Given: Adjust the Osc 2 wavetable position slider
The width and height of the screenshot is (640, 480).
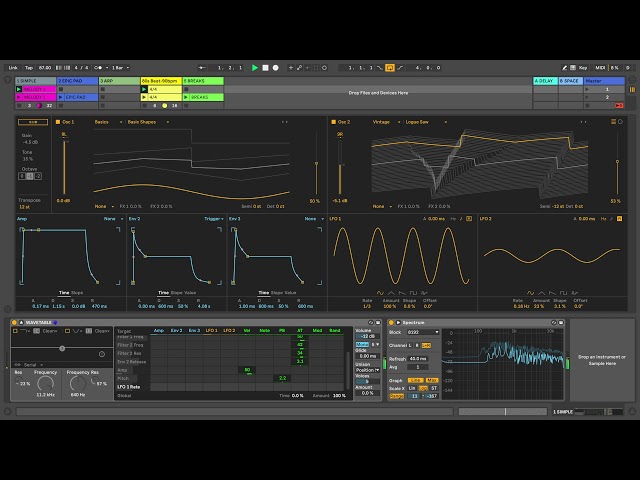Looking at the screenshot, I should click(x=617, y=163).
